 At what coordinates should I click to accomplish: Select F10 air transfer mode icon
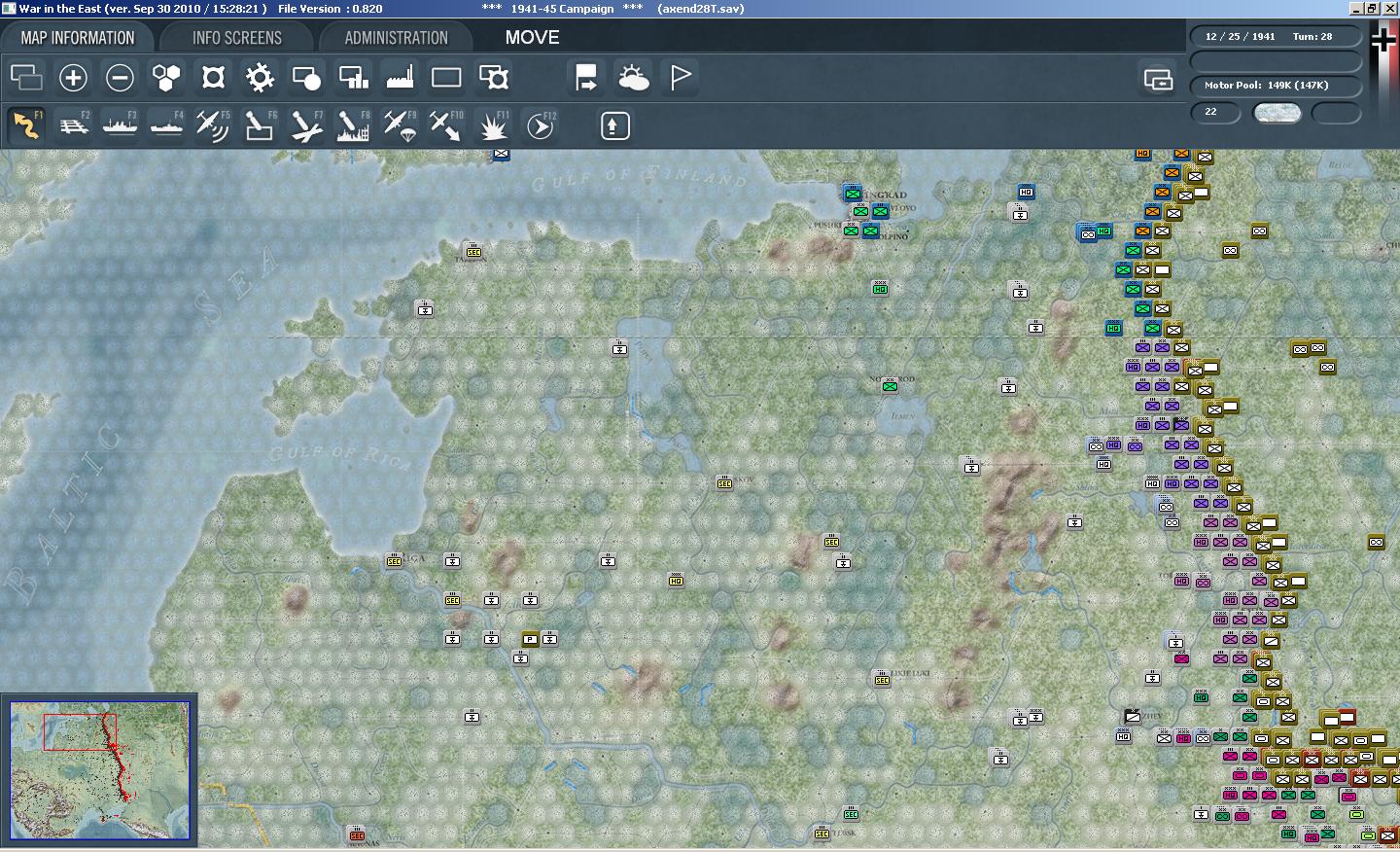coord(446,125)
